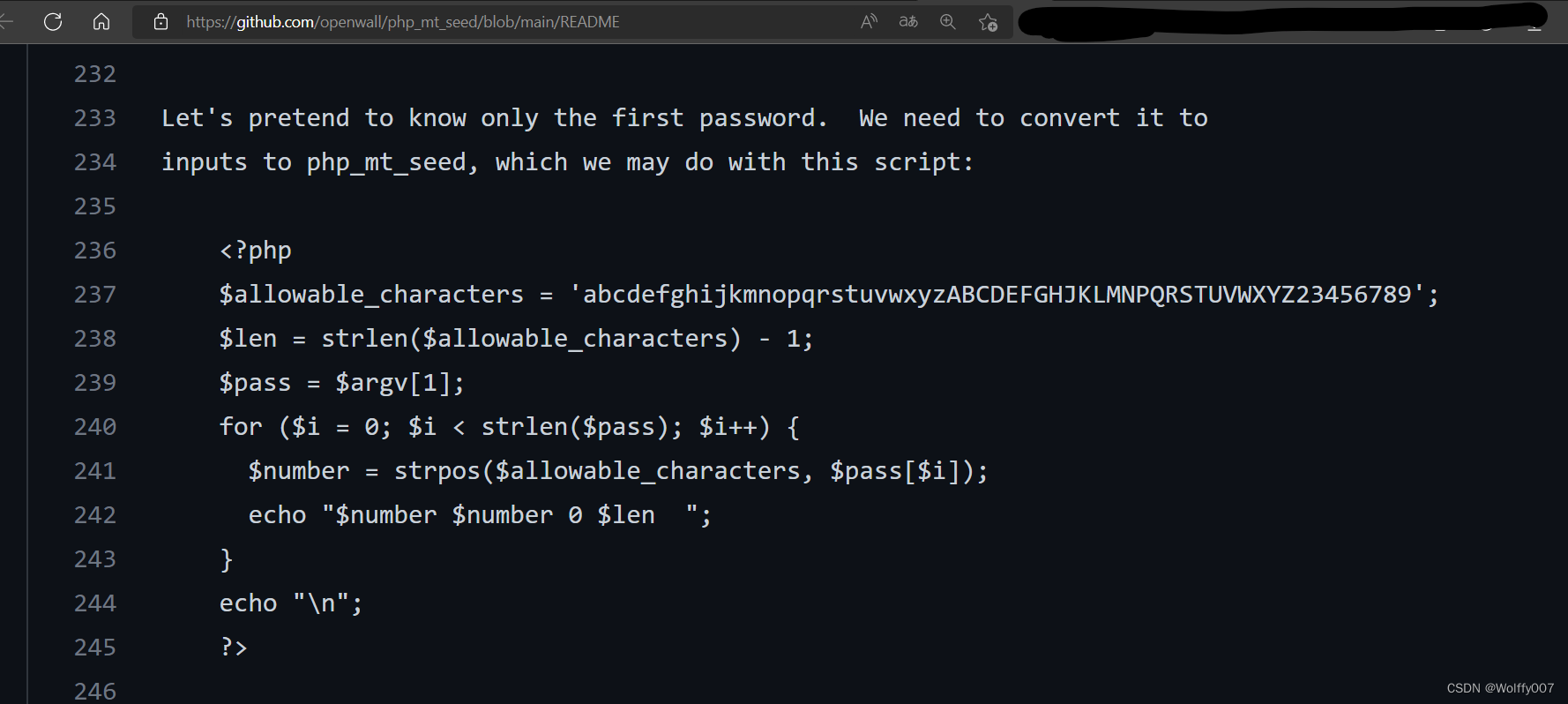
Task: Click the $allowable_characters string on line 237
Action: [997, 295]
